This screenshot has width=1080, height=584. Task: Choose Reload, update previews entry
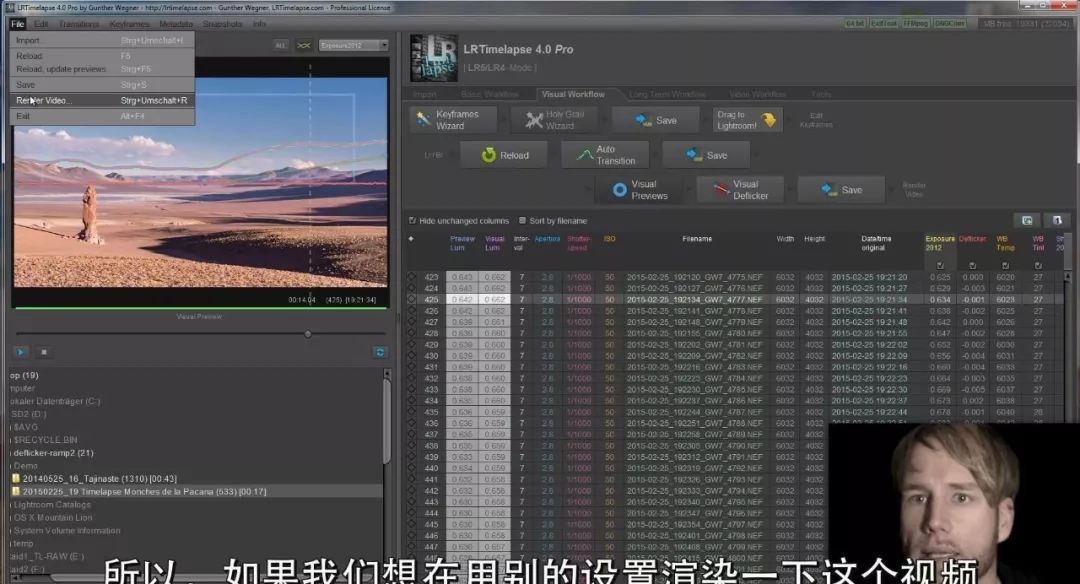(102, 69)
